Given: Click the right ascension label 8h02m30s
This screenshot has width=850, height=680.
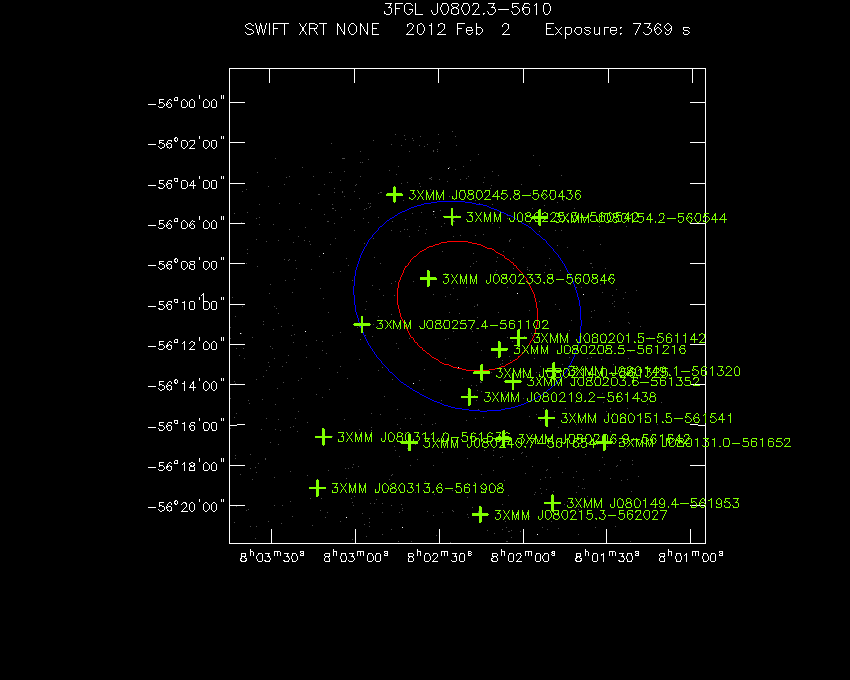Looking at the screenshot, I should point(440,557).
